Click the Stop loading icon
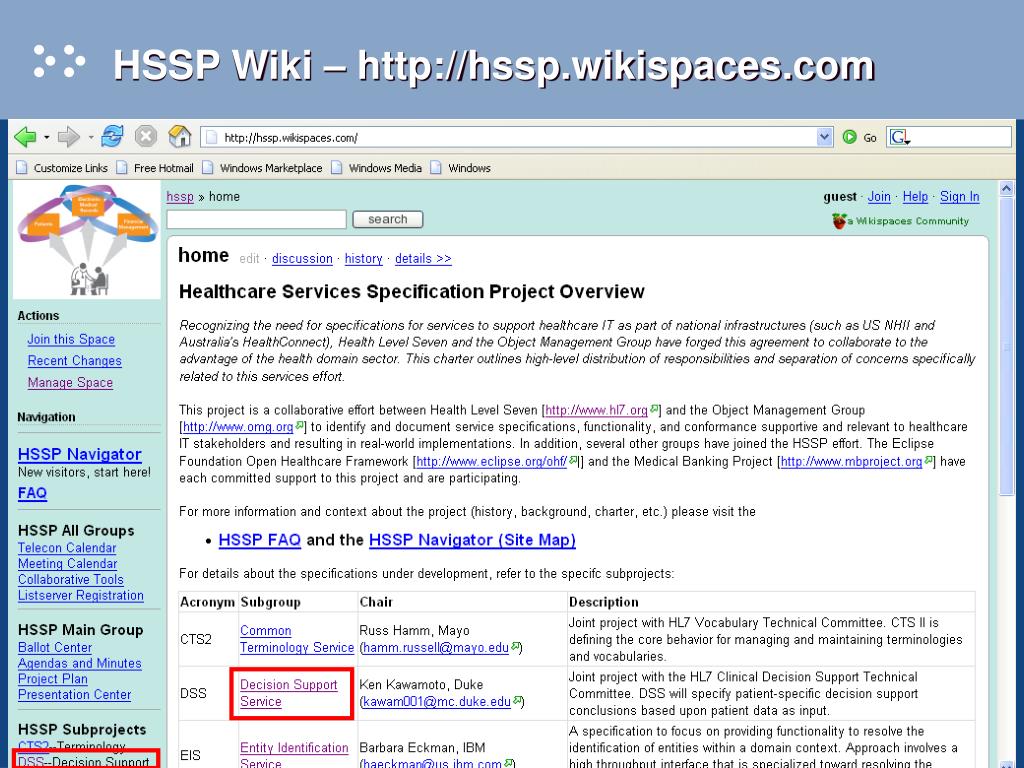The image size is (1024, 768). click(146, 136)
